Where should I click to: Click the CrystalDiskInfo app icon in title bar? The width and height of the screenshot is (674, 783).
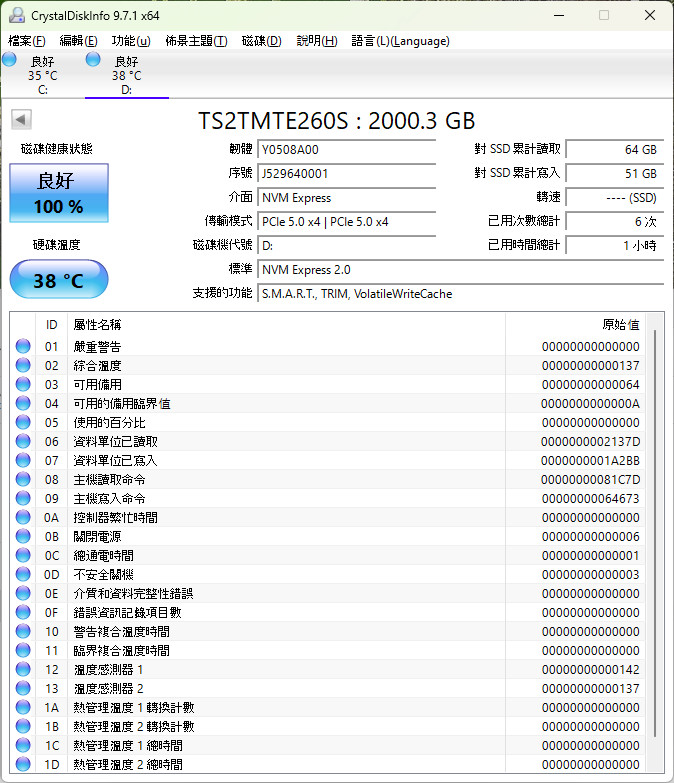point(17,15)
